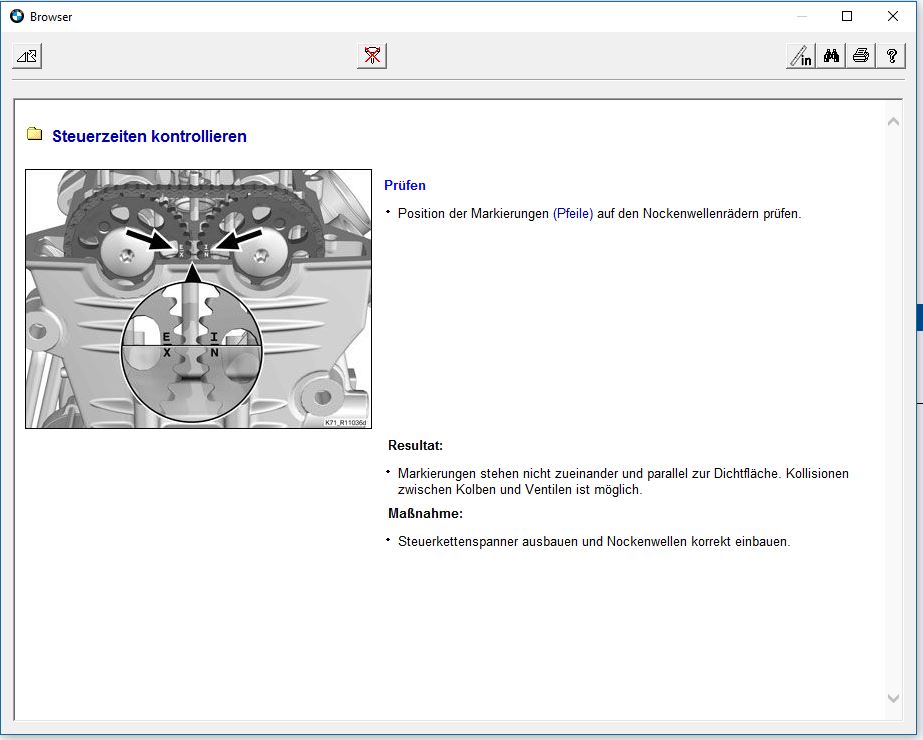This screenshot has width=923, height=740.
Task: Click the yellow folder icon beside heading
Action: 35,135
